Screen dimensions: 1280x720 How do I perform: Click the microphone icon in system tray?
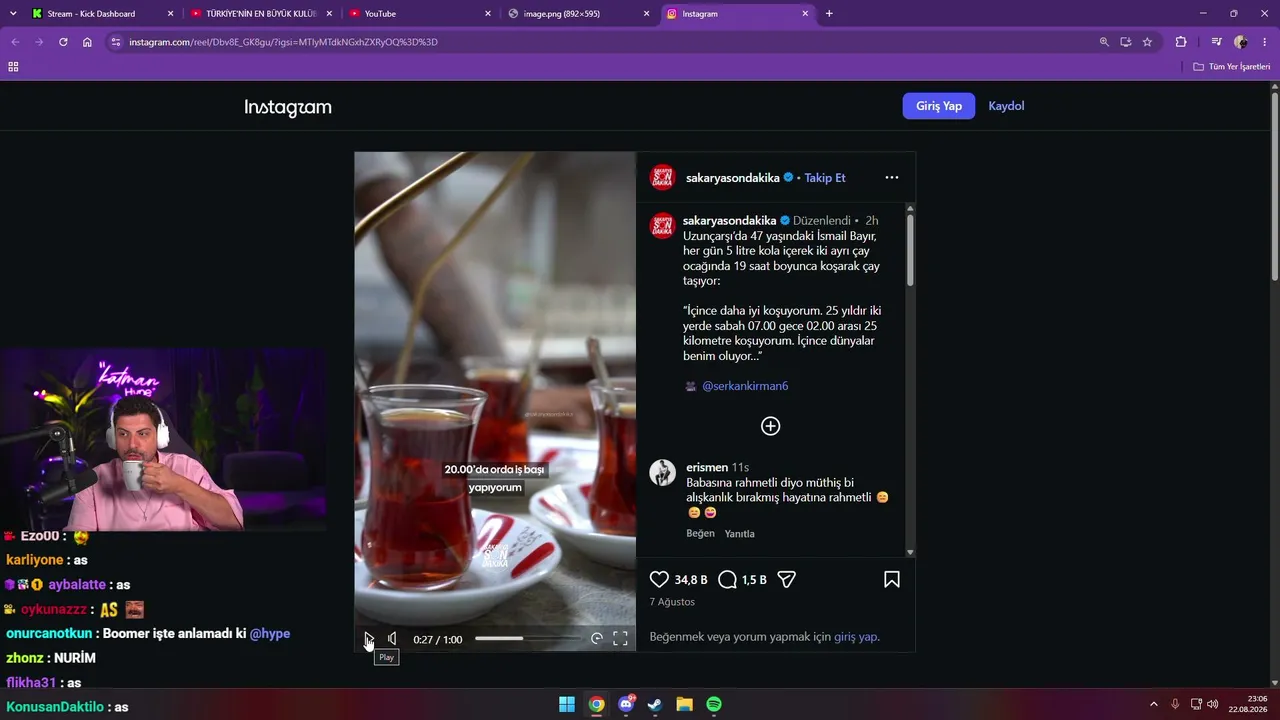pyautogui.click(x=1175, y=704)
